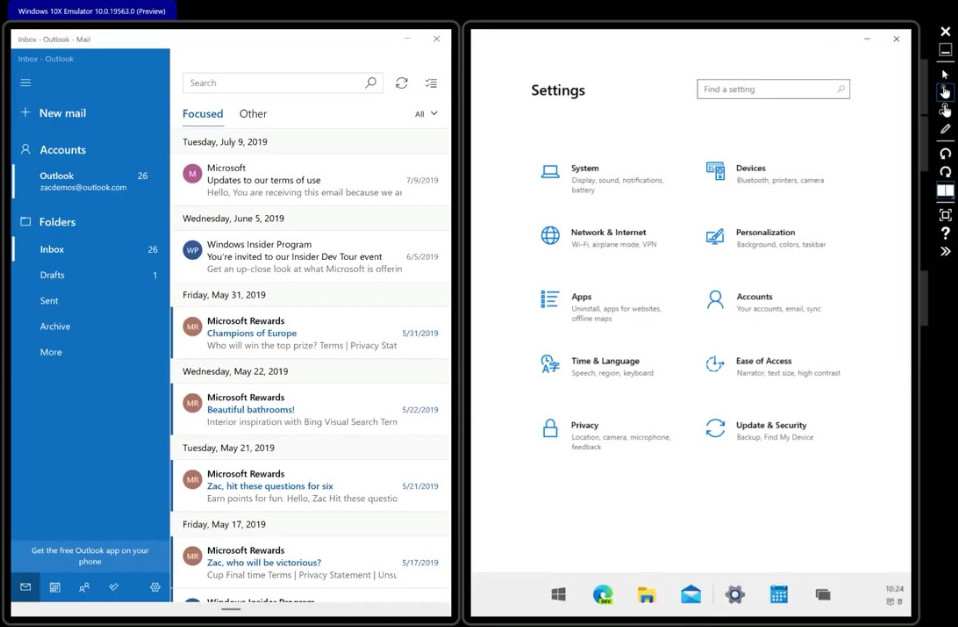This screenshot has width=958, height=627.
Task: Open Time & Language settings
Action: pos(598,365)
